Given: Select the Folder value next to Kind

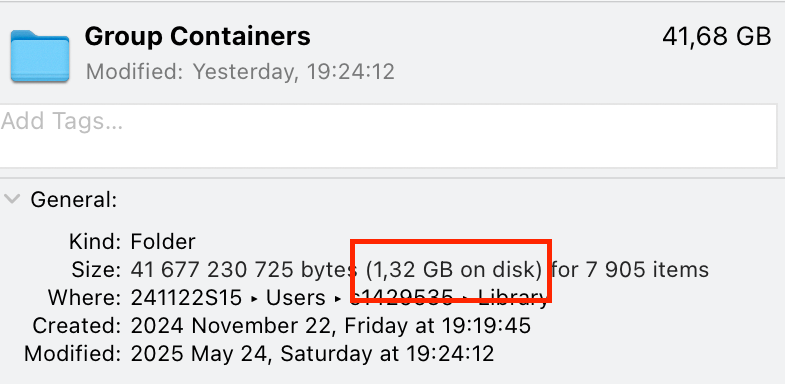Looking at the screenshot, I should coord(163,242).
